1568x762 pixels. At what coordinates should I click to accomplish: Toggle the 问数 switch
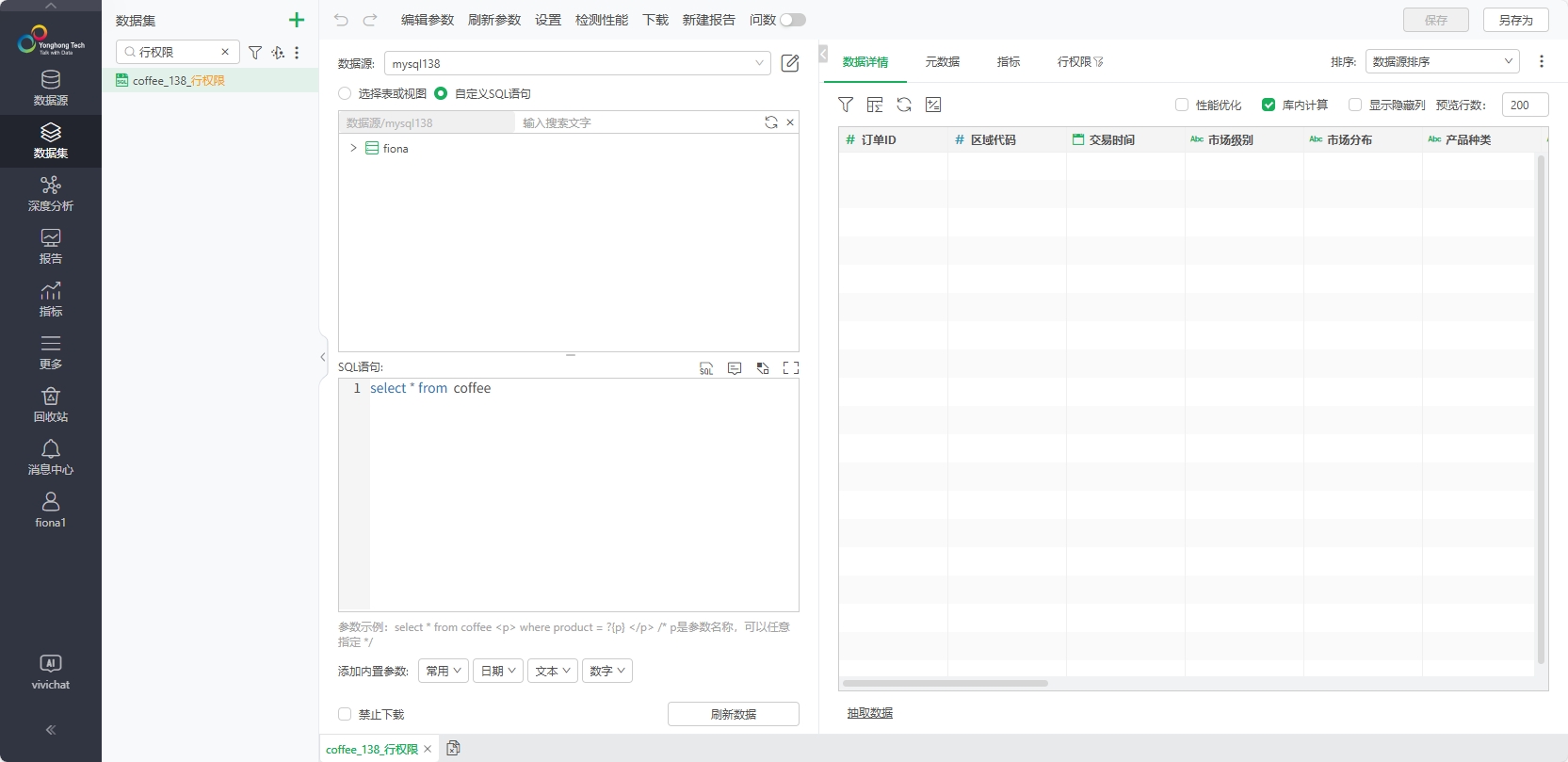(x=793, y=20)
